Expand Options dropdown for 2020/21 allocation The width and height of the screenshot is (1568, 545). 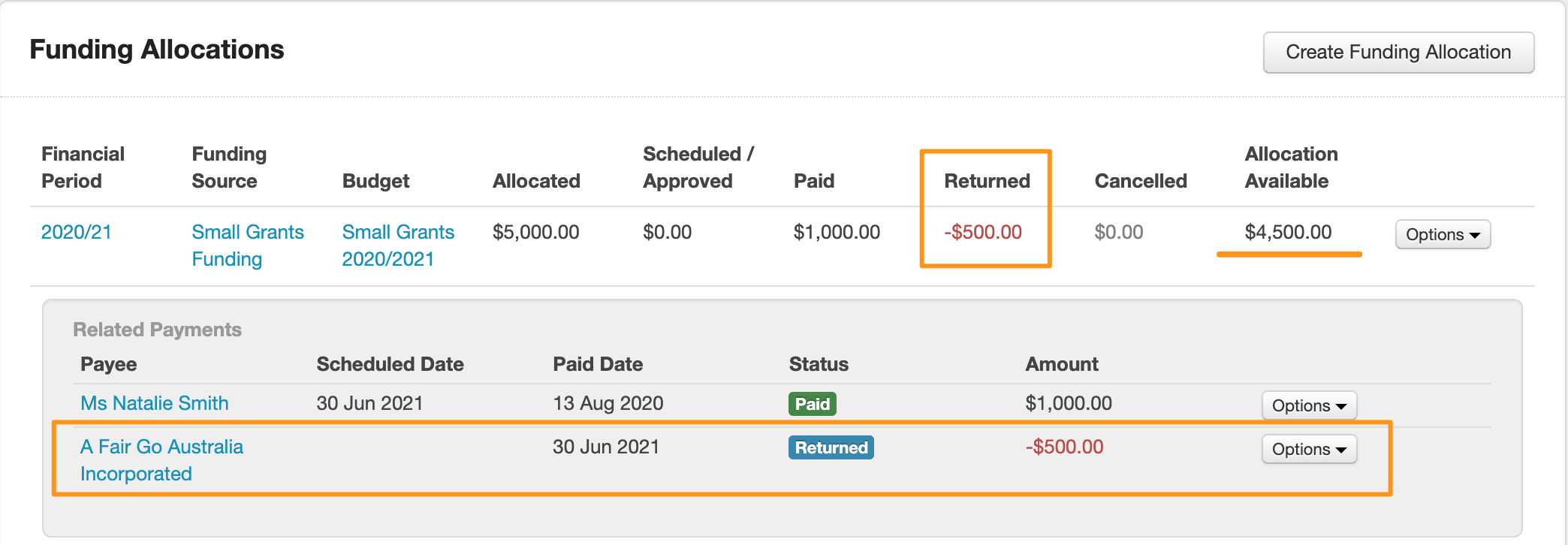pyautogui.click(x=1442, y=234)
